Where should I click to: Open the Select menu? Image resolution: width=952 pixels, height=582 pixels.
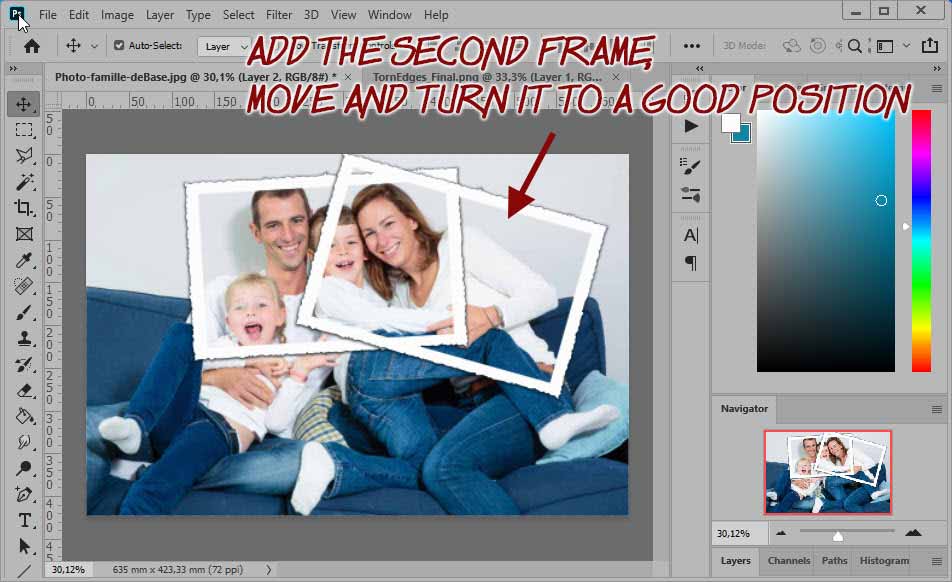coord(238,15)
